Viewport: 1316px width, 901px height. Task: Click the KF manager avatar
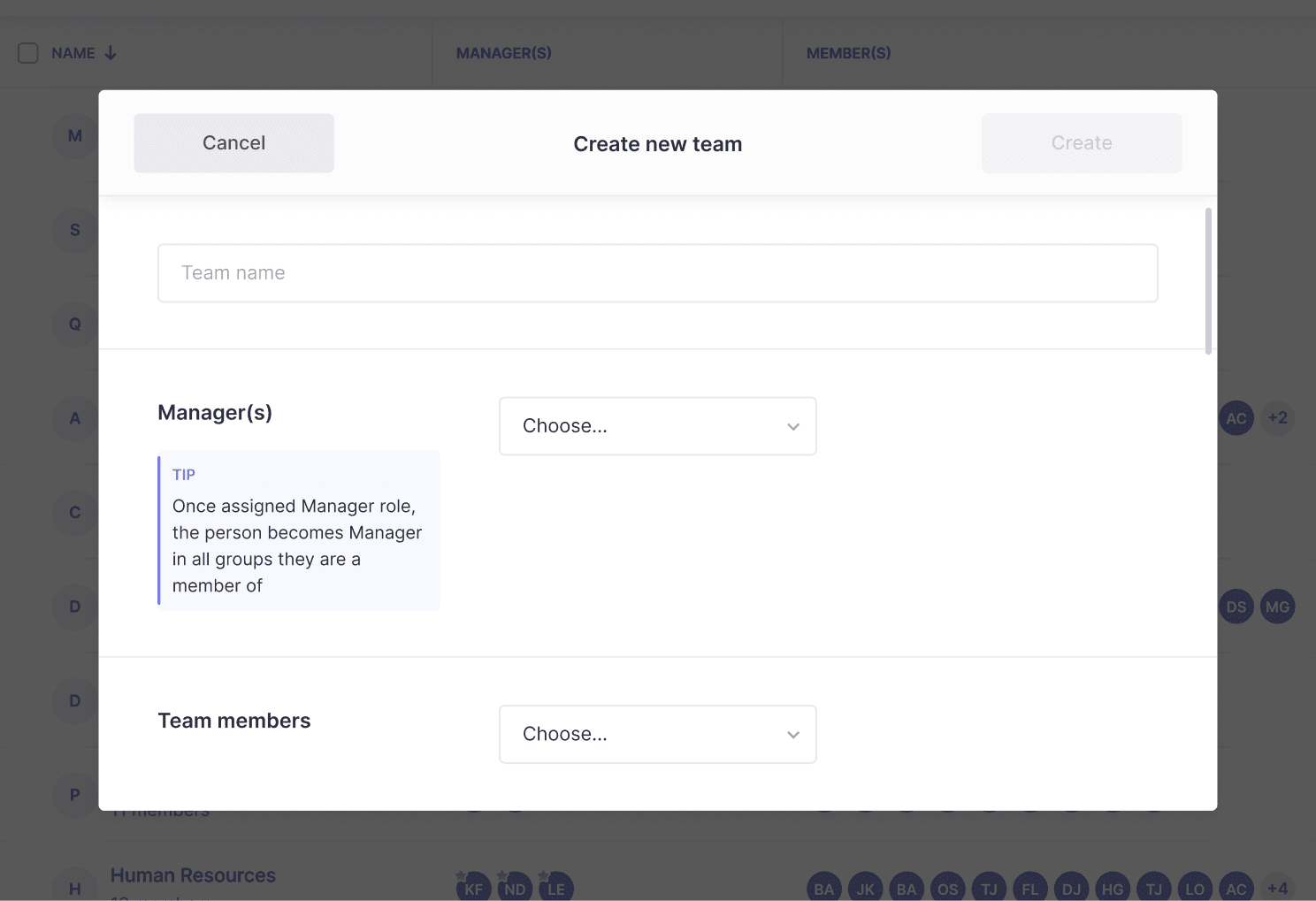474,888
